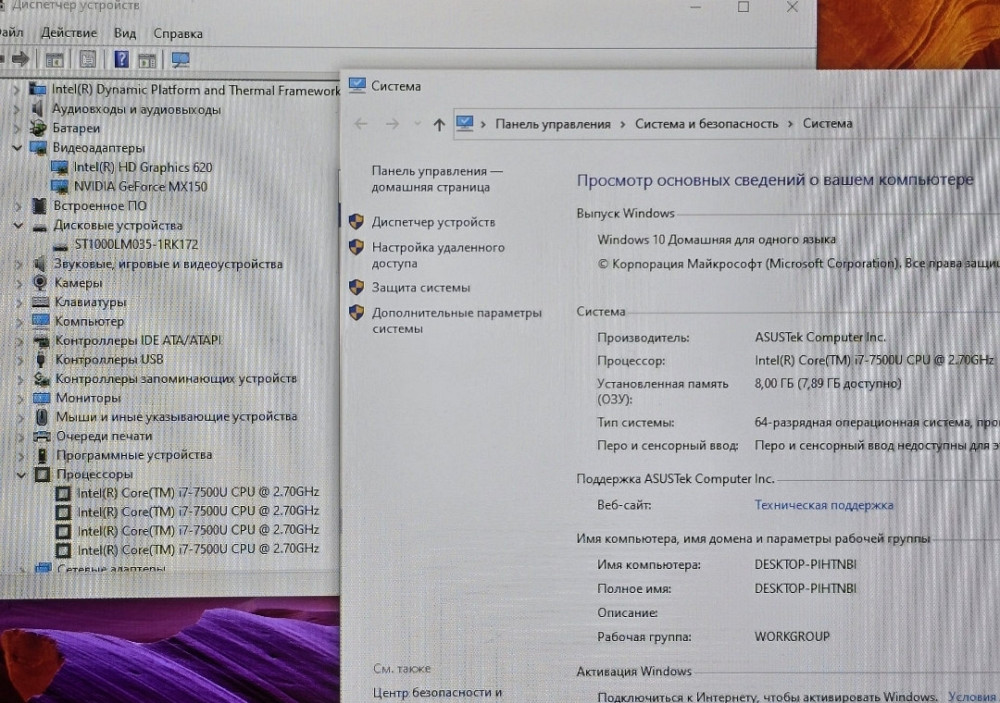
Task: Select disk ST1000LM035-1RK172
Action: [136, 244]
